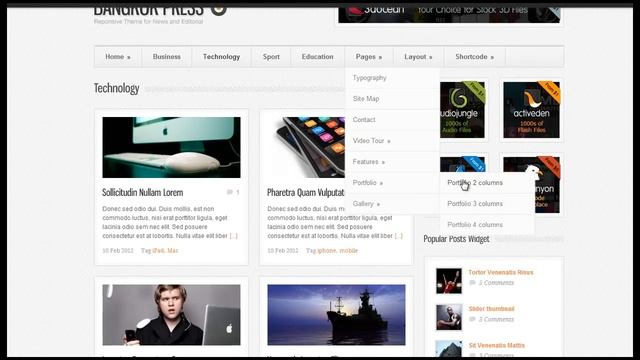Open the Home menu item

coord(118,57)
